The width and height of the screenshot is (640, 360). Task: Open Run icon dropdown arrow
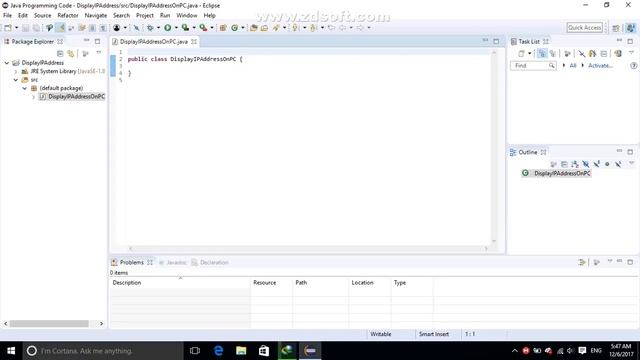pyautogui.click(x=176, y=28)
